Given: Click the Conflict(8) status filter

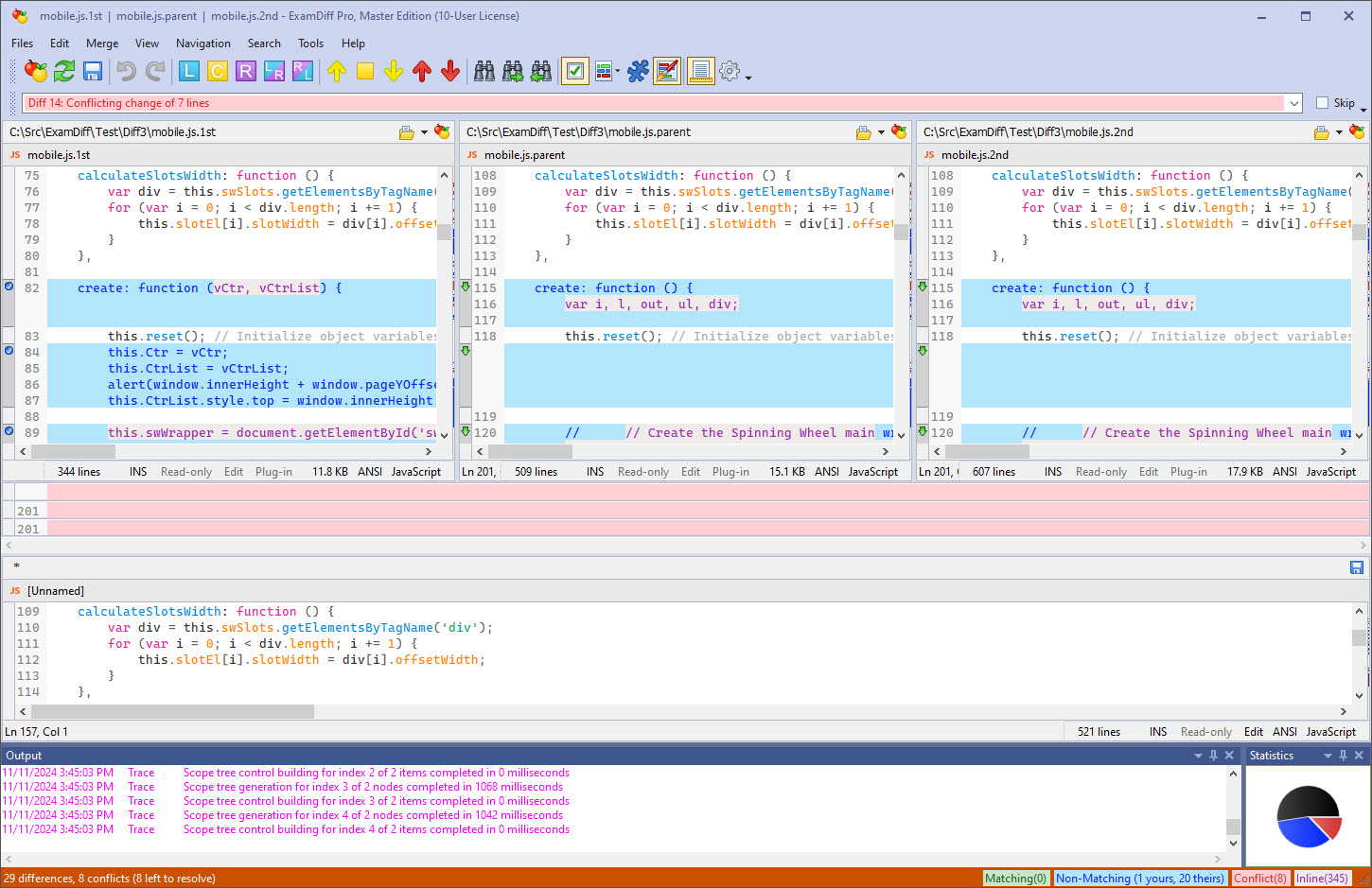Looking at the screenshot, I should pos(1259,879).
